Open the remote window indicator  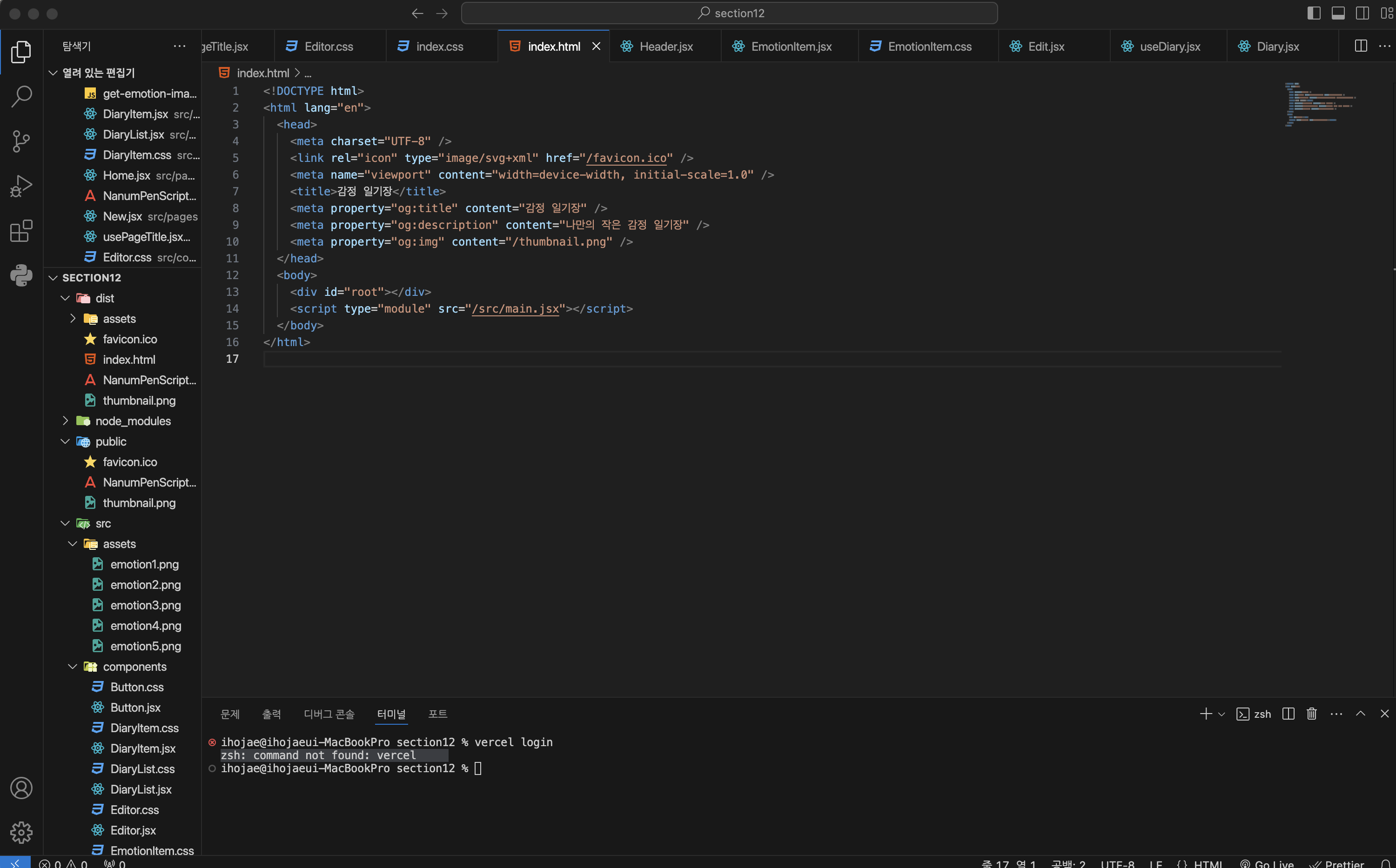tap(15, 862)
